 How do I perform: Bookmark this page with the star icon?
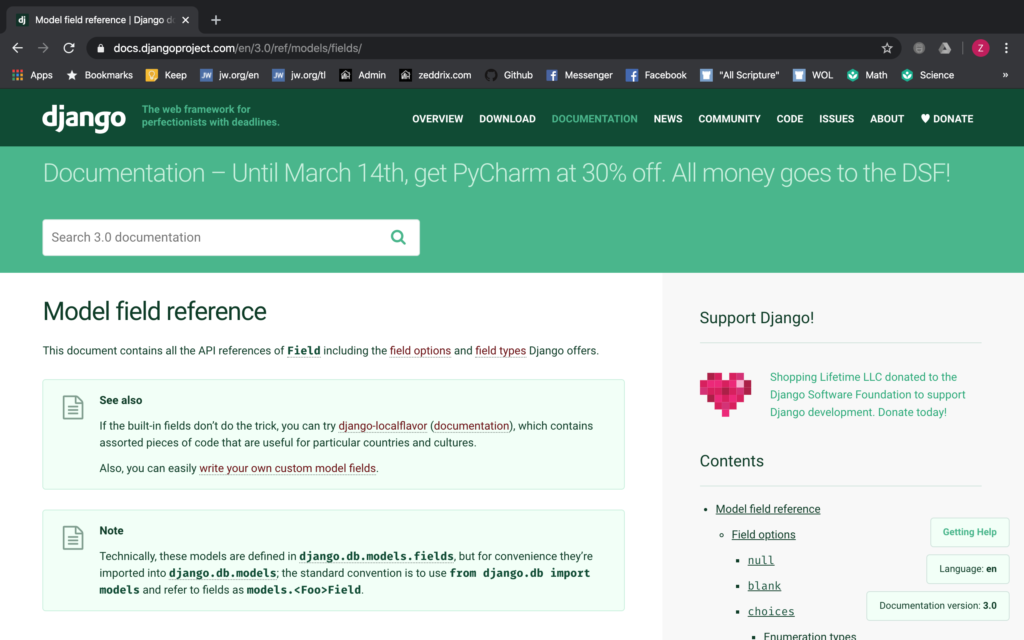pyautogui.click(x=886, y=48)
